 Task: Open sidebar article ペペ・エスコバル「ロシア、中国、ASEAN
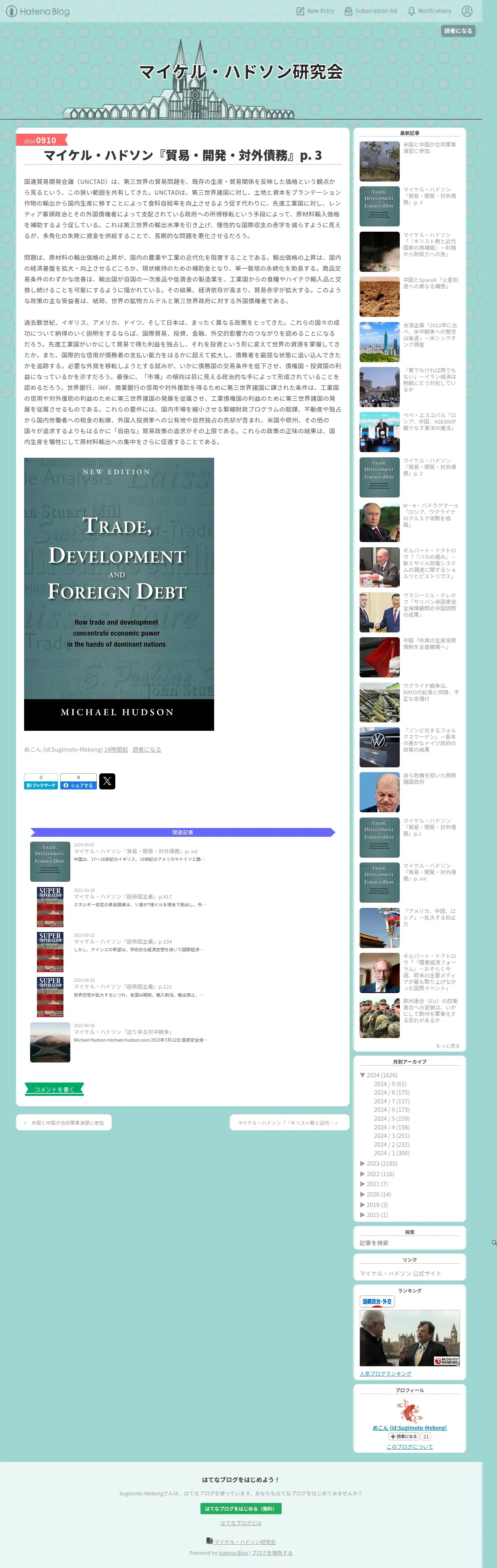430,422
